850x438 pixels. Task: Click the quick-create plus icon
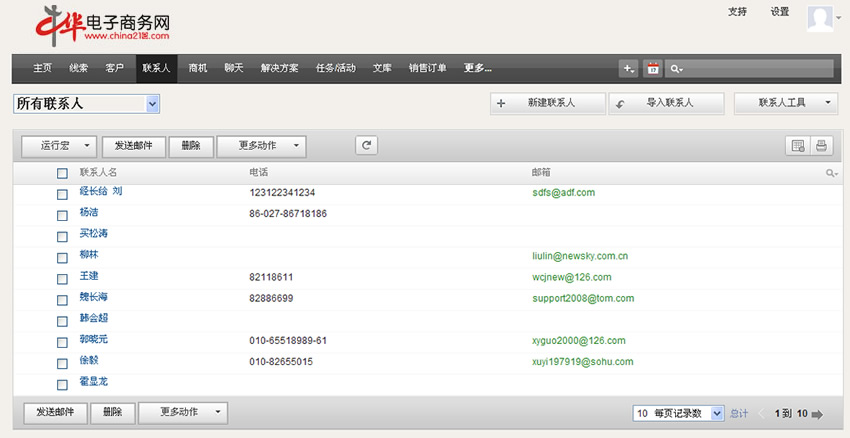[628, 68]
